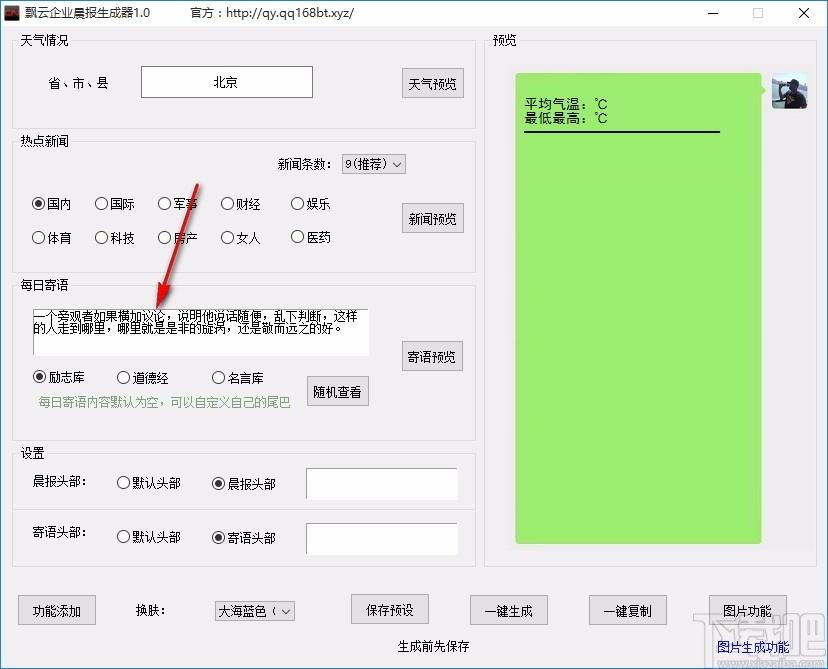Choose the 励志库 quote source
Screen dimensions: 828x669
(x=59, y=377)
